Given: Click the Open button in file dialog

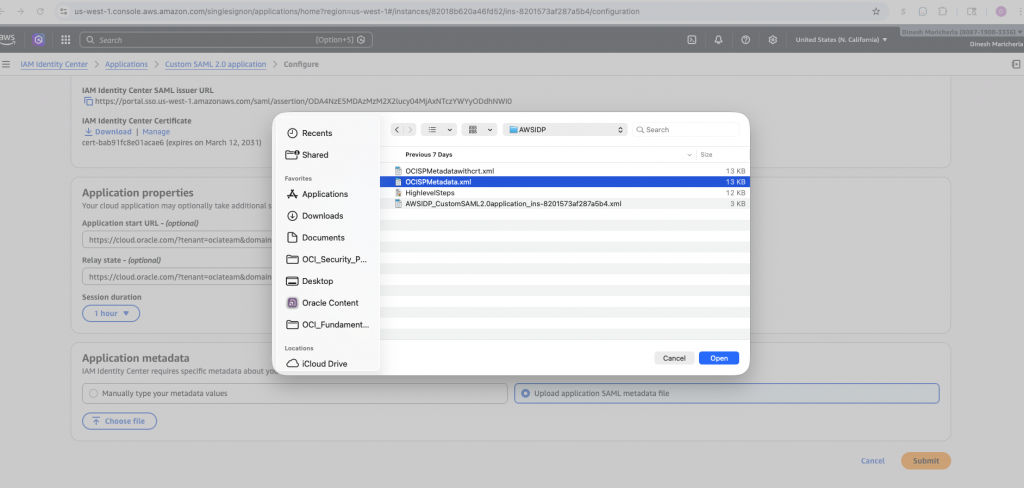Looking at the screenshot, I should point(719,358).
